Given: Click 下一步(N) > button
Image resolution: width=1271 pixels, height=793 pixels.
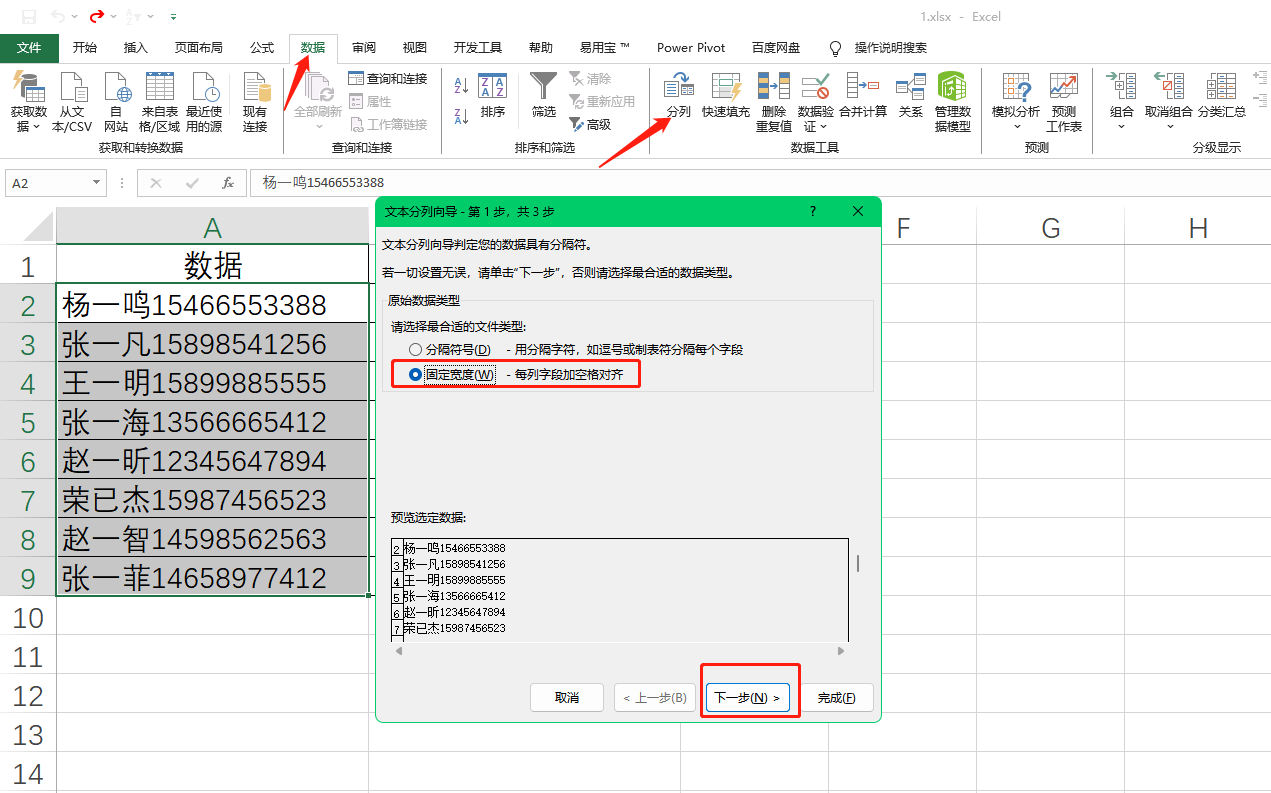Looking at the screenshot, I should coord(747,697).
